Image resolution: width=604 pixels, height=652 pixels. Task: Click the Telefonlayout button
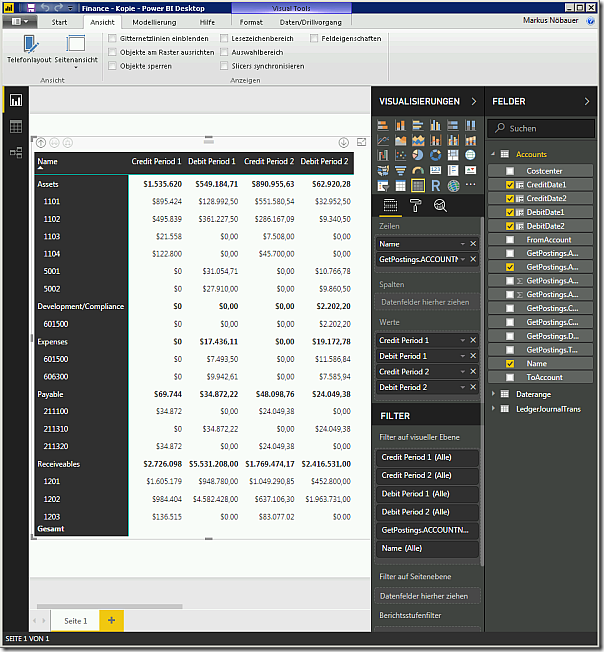coord(29,50)
